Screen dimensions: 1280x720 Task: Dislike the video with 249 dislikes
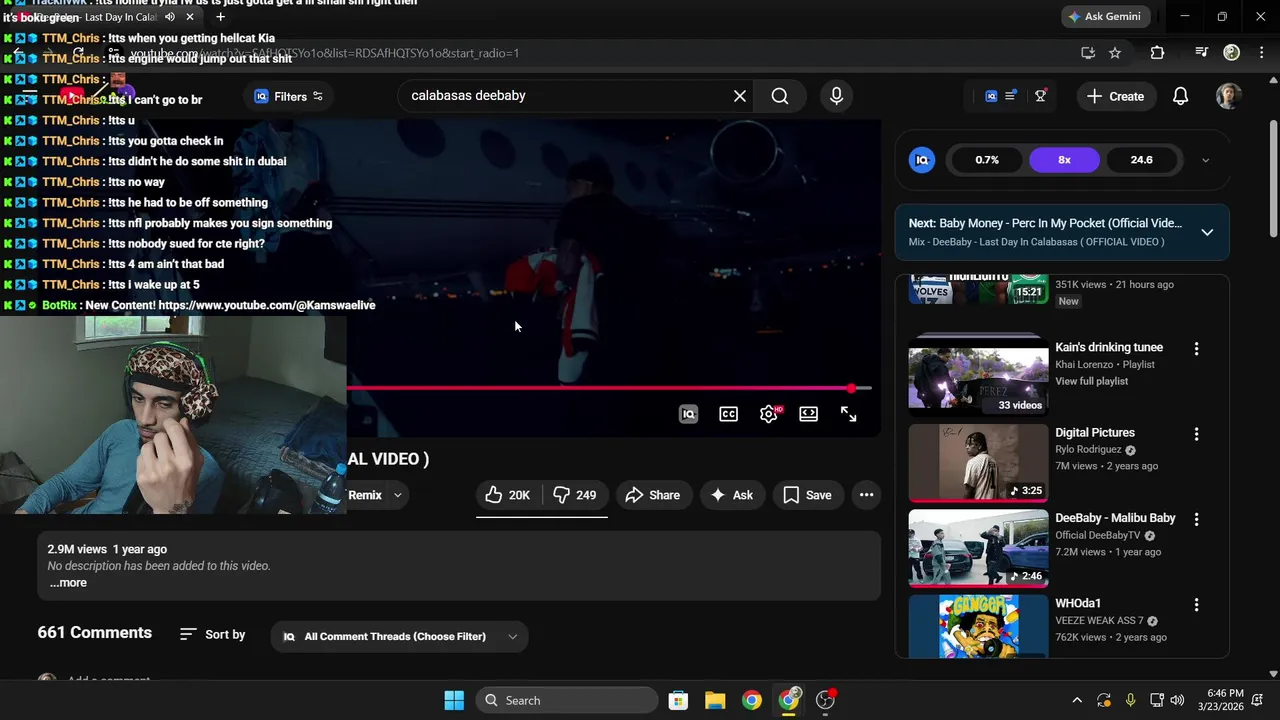point(575,495)
